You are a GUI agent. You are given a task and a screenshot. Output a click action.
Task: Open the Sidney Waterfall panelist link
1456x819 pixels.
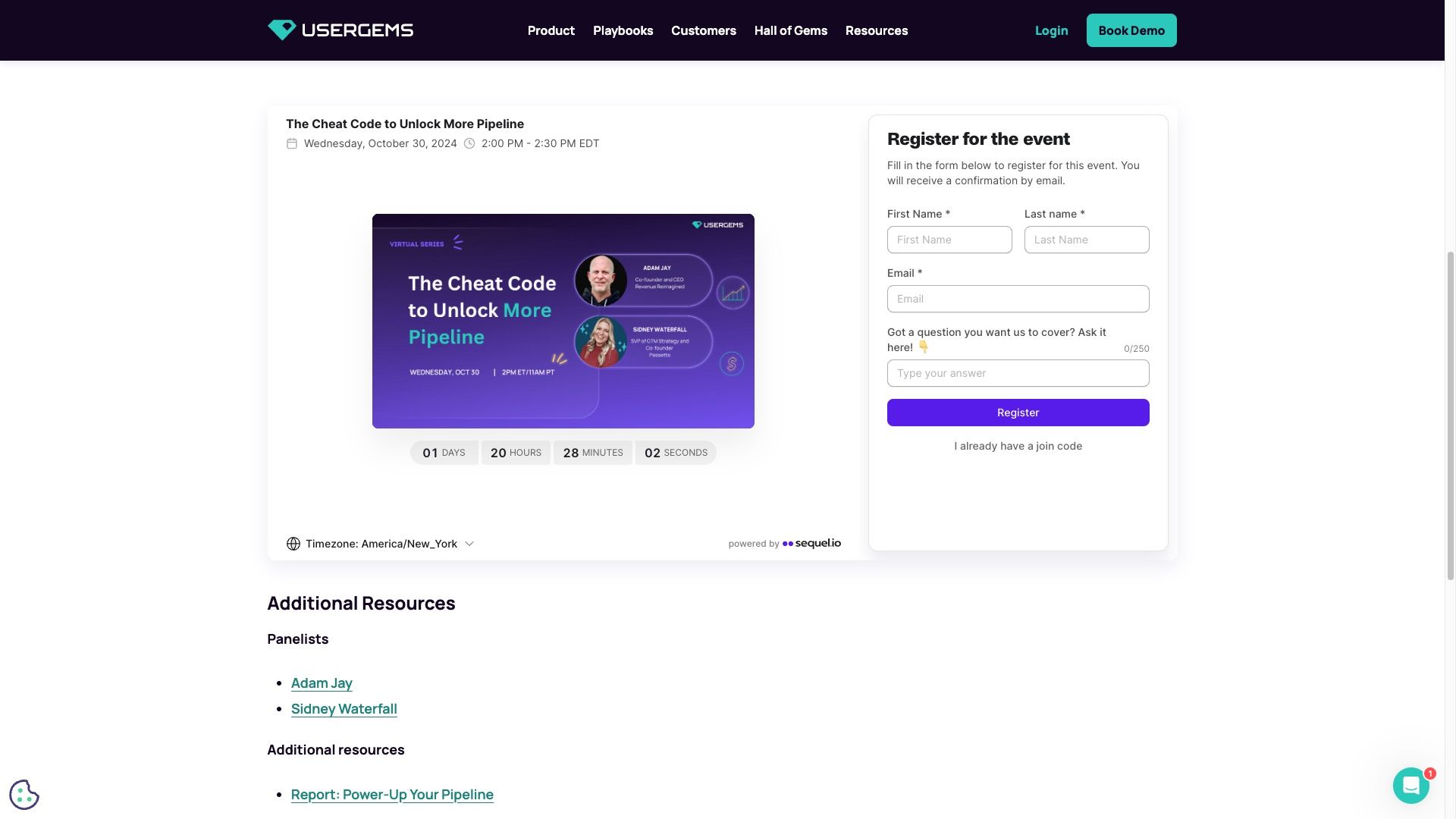[344, 709]
